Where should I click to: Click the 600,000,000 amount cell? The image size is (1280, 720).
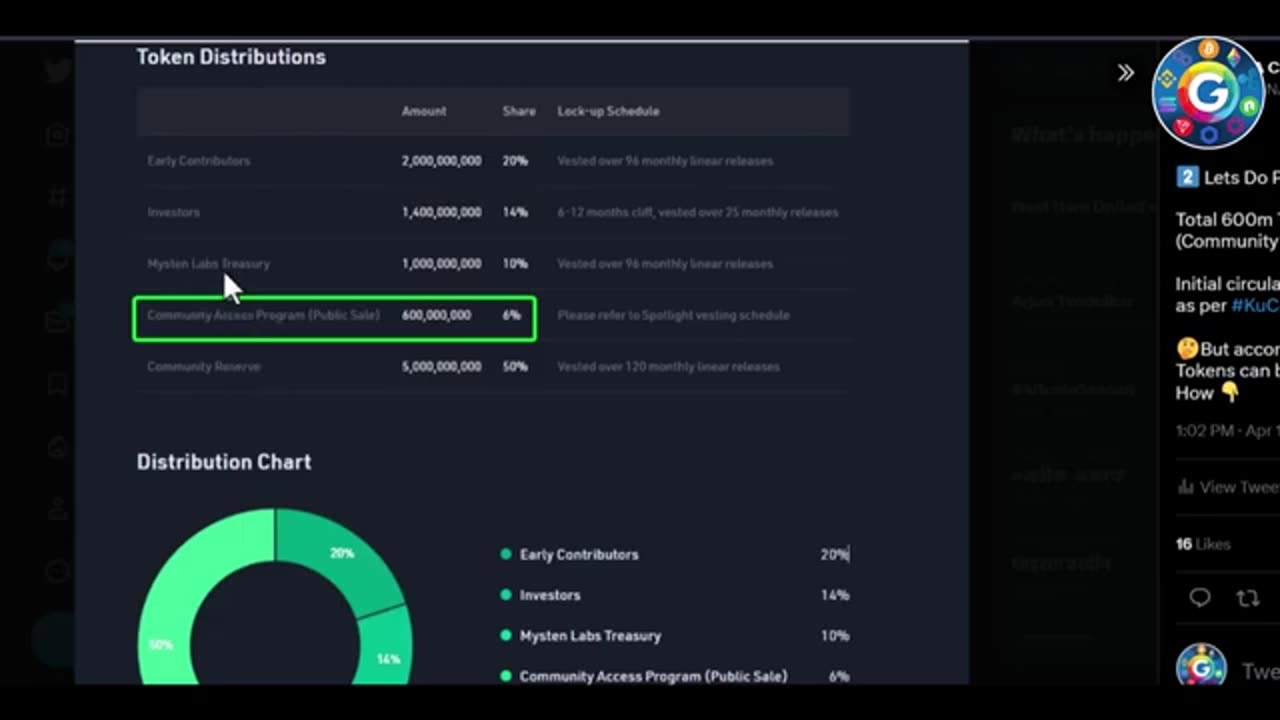436,315
